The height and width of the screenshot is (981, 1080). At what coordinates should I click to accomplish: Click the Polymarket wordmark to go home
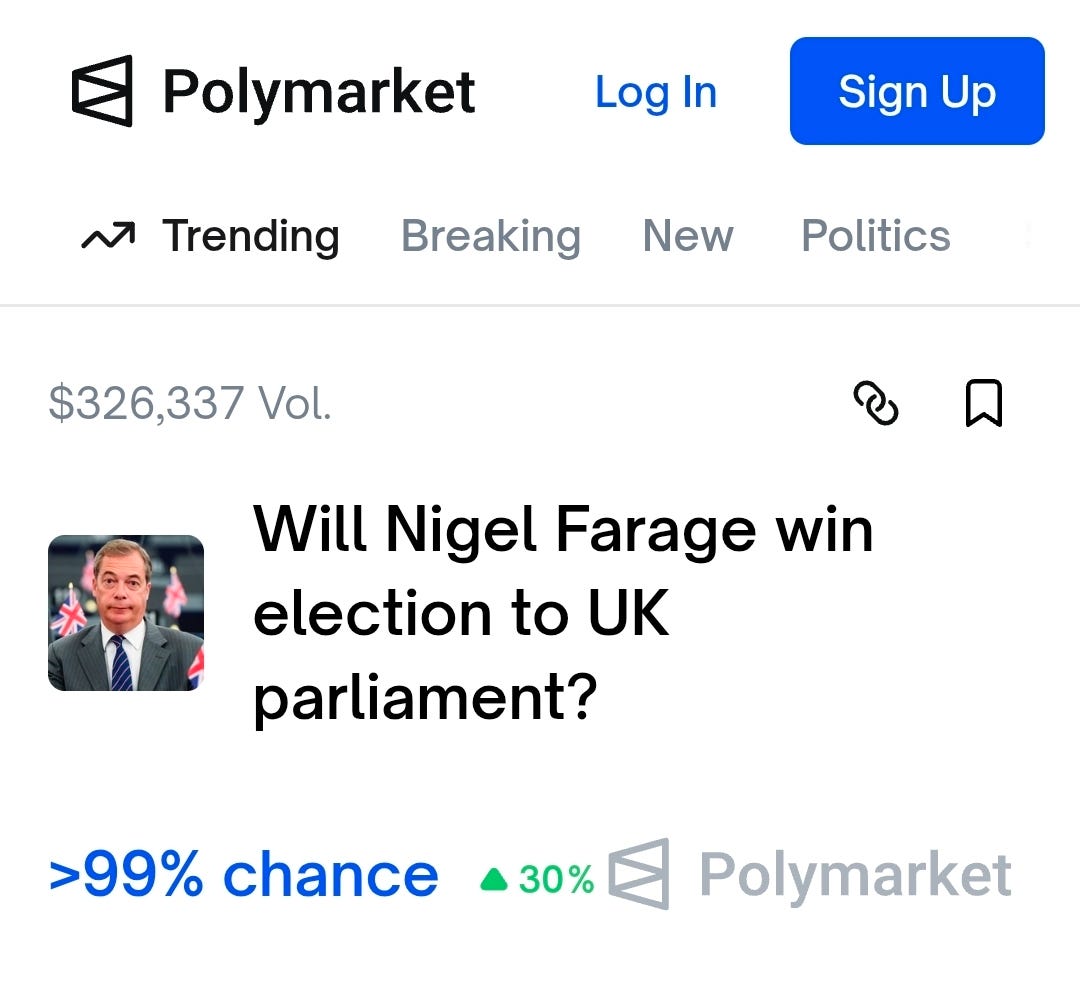320,91
